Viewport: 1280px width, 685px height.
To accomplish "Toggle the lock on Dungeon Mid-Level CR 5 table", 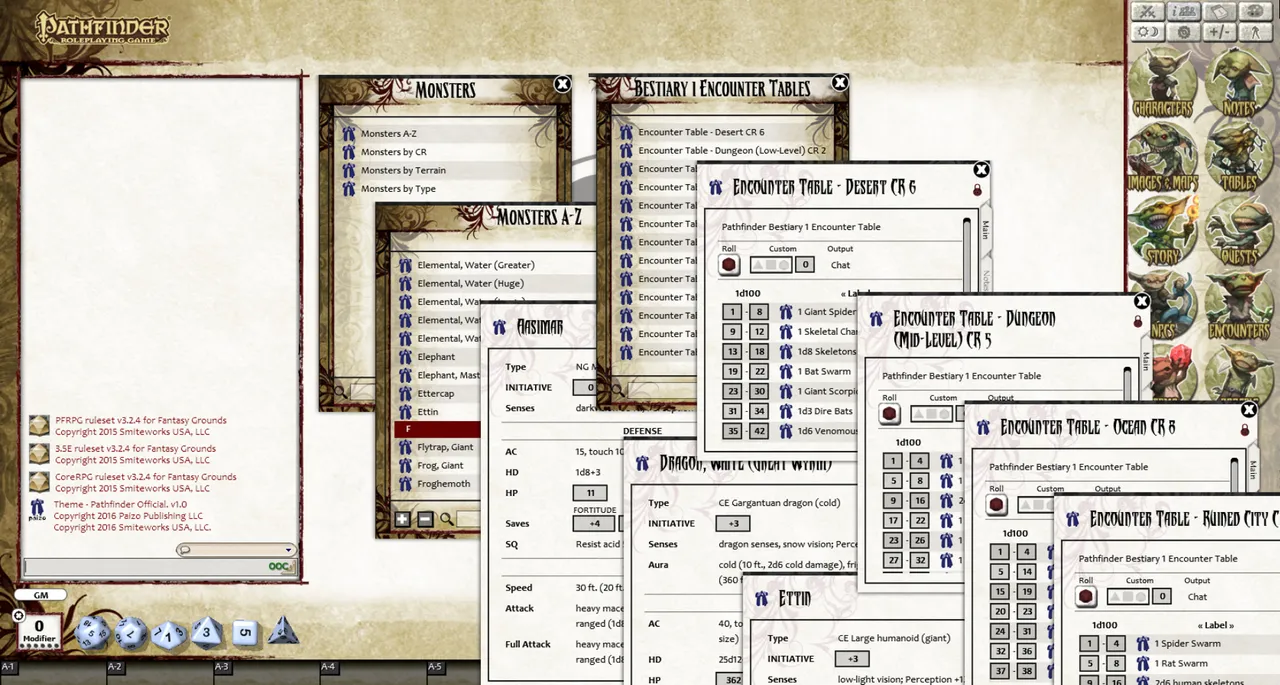I will (x=1138, y=321).
